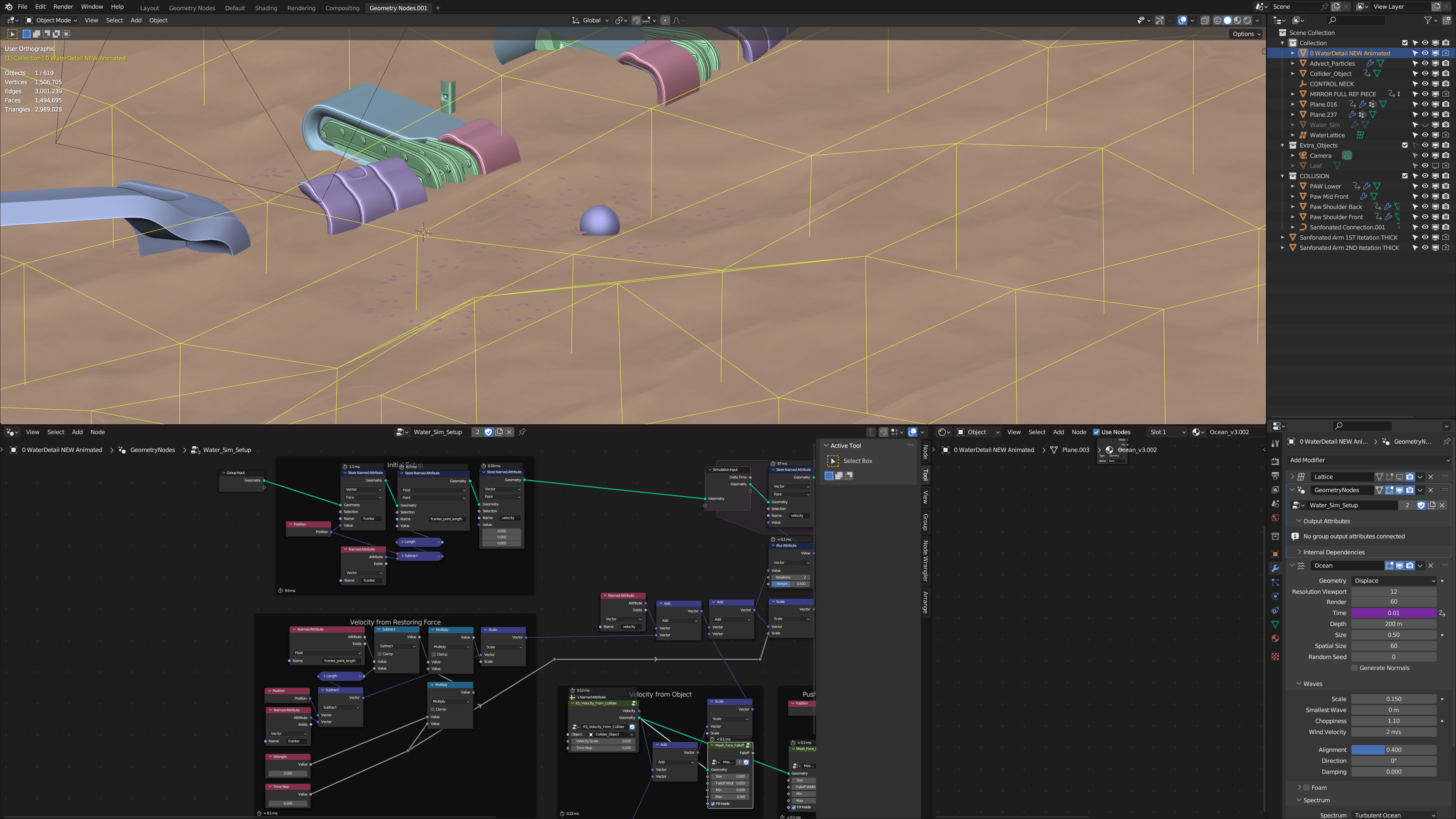Click the new collection icon in Outliner
Screen dimensions: 1456x819
1447,20
